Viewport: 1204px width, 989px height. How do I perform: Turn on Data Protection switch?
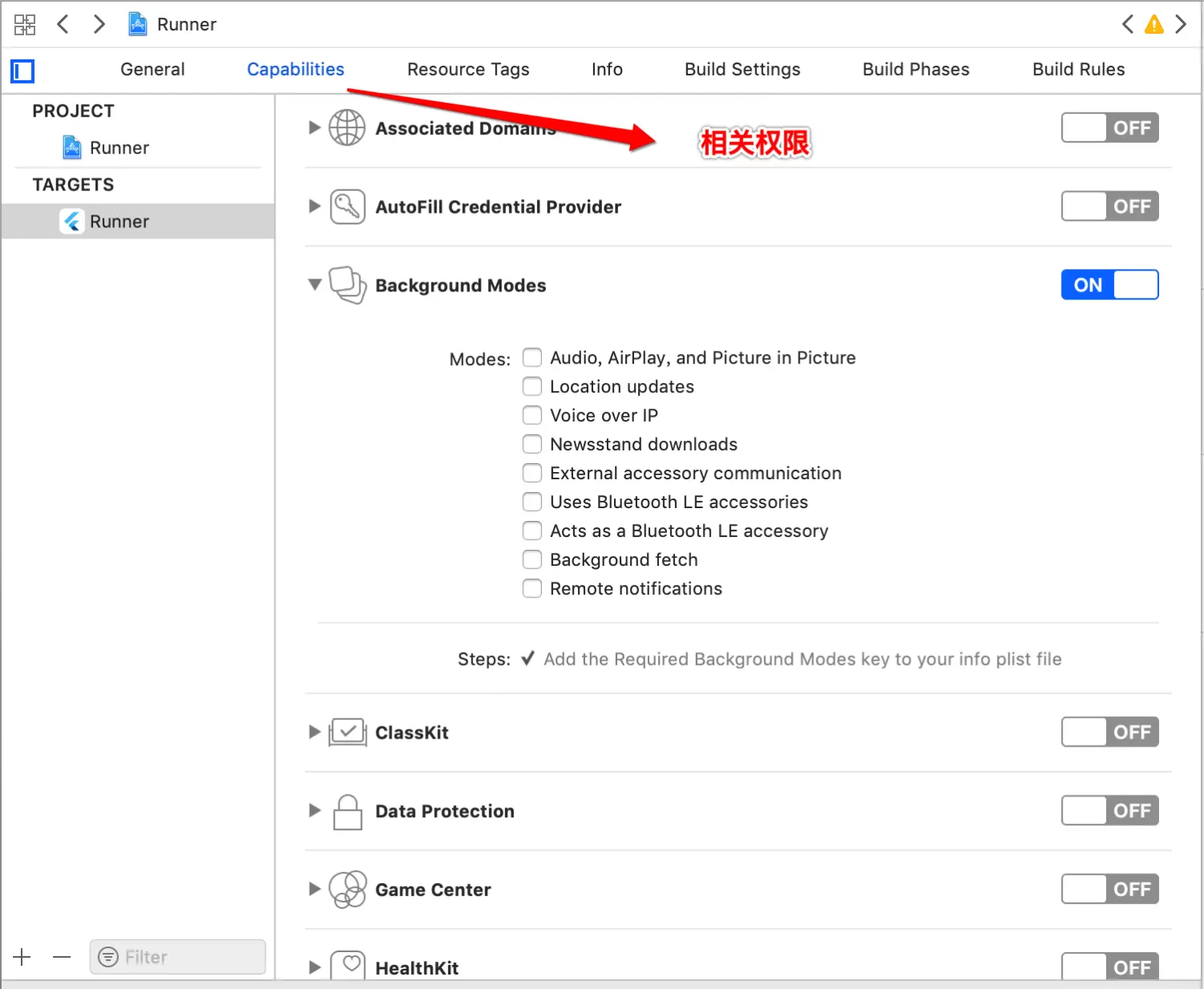[1110, 811]
